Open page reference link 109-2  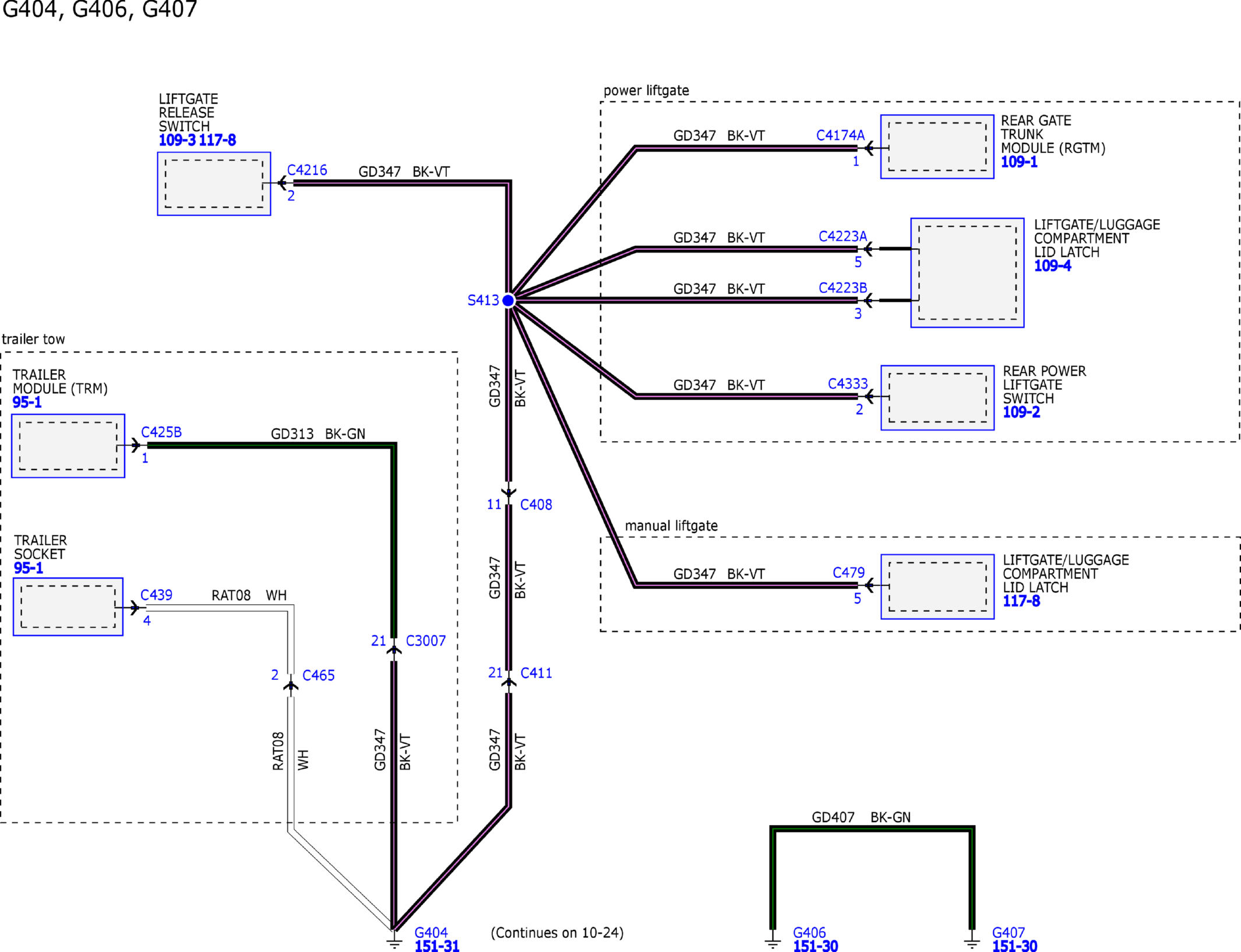pyautogui.click(x=1021, y=412)
